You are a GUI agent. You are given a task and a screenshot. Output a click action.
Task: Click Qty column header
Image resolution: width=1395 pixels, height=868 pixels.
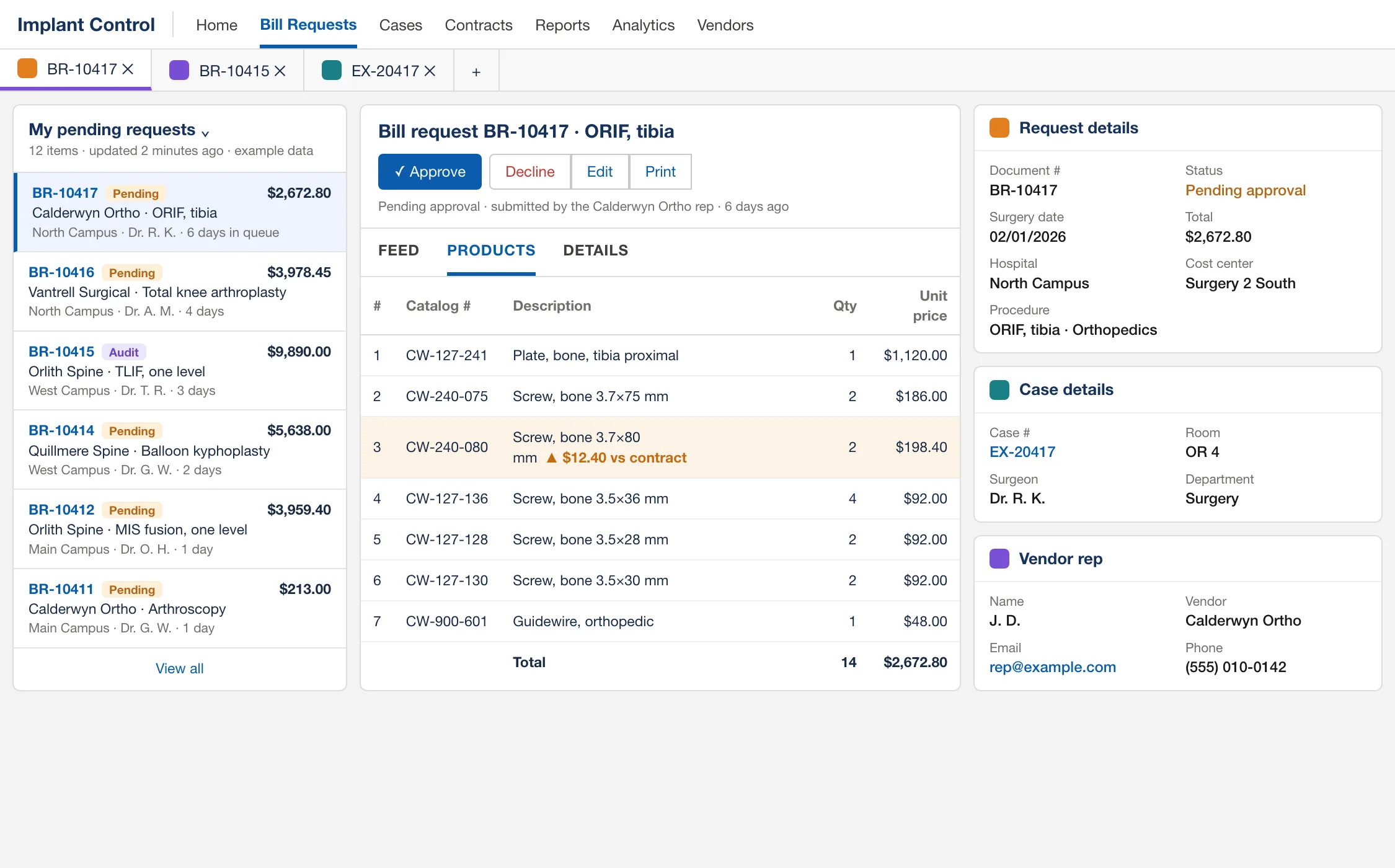tap(844, 306)
